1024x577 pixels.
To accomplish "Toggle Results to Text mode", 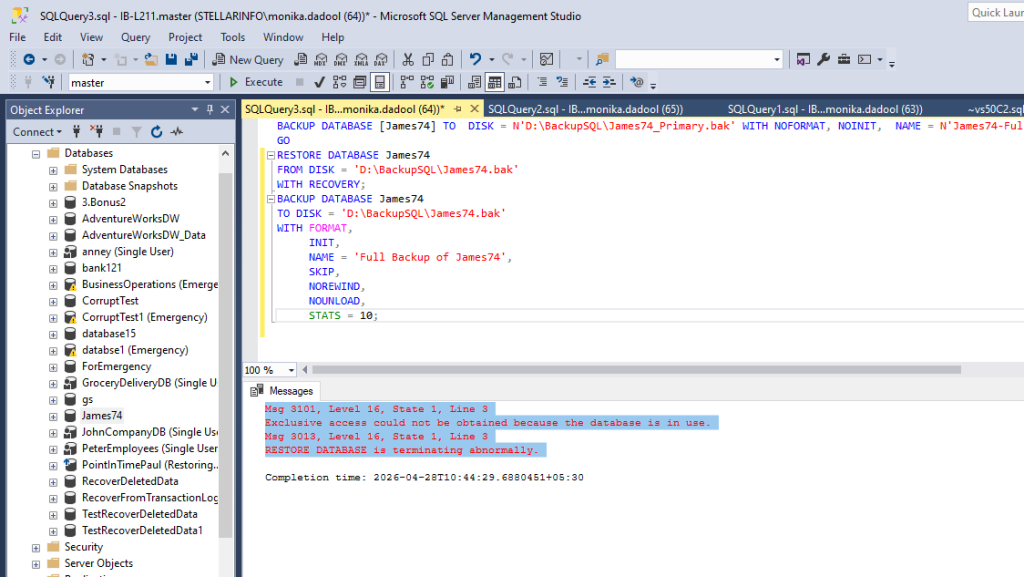I will pos(474,82).
